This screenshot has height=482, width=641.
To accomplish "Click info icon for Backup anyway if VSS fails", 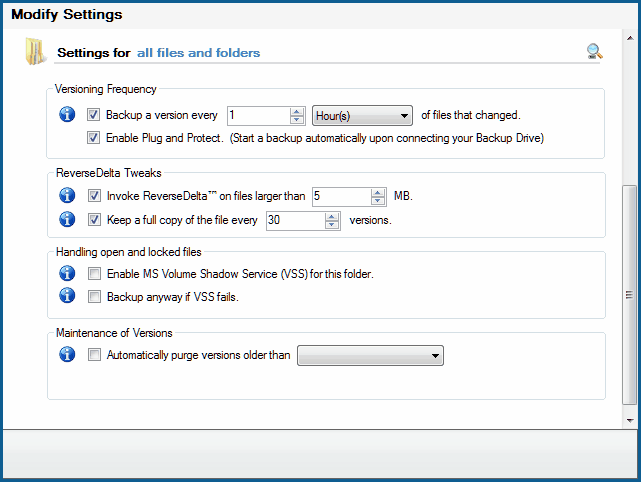I will point(67,295).
